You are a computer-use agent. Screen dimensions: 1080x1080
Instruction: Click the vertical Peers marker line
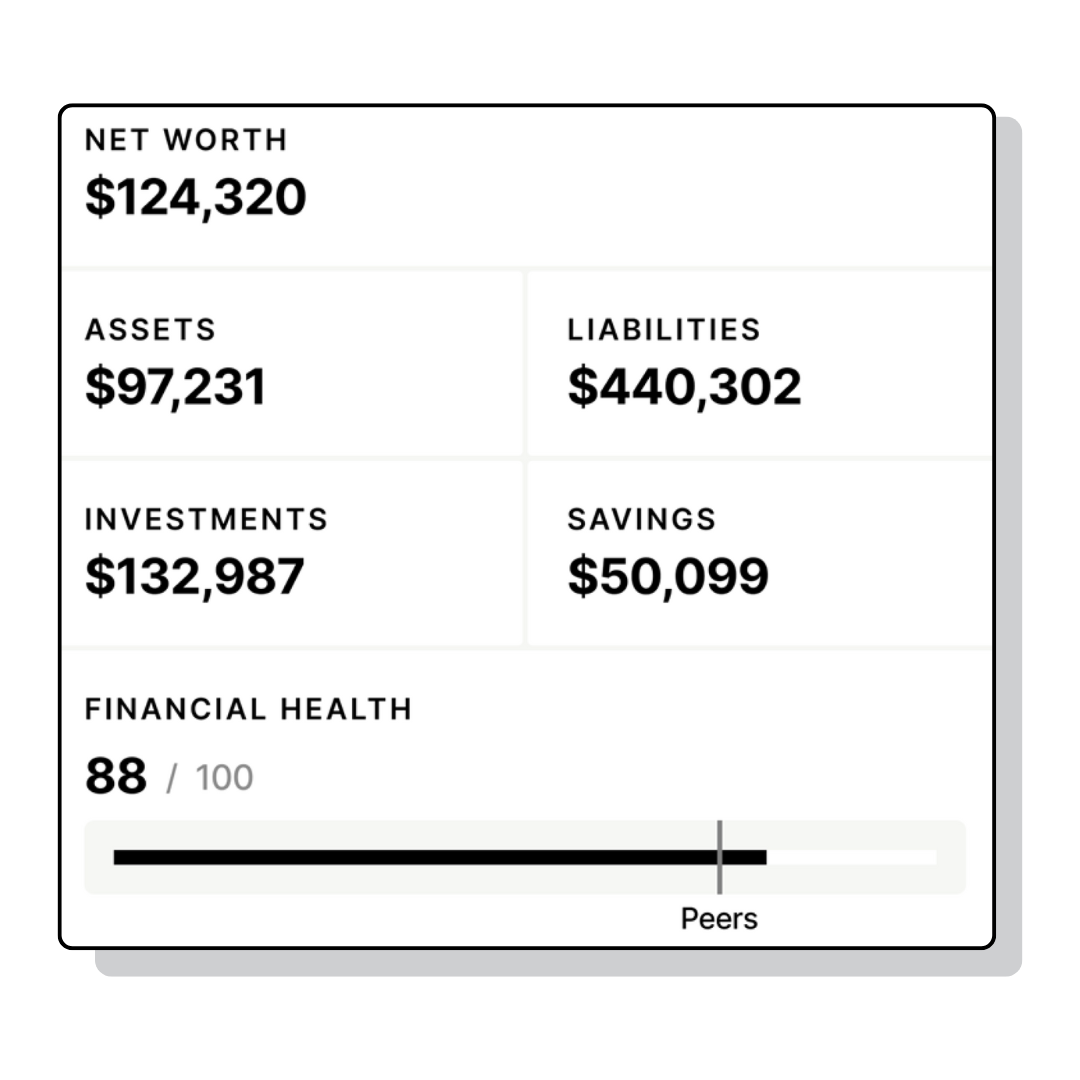click(x=720, y=840)
